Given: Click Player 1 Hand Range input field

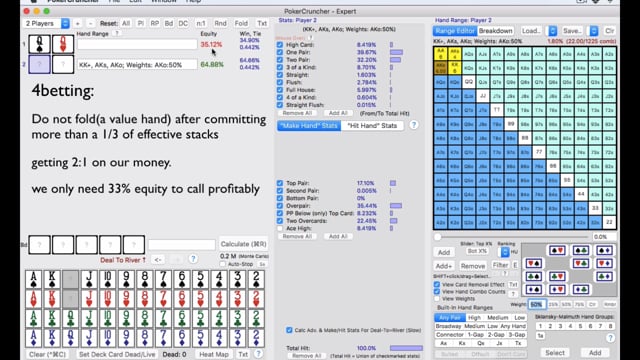Looking at the screenshot, I should click(x=137, y=44).
